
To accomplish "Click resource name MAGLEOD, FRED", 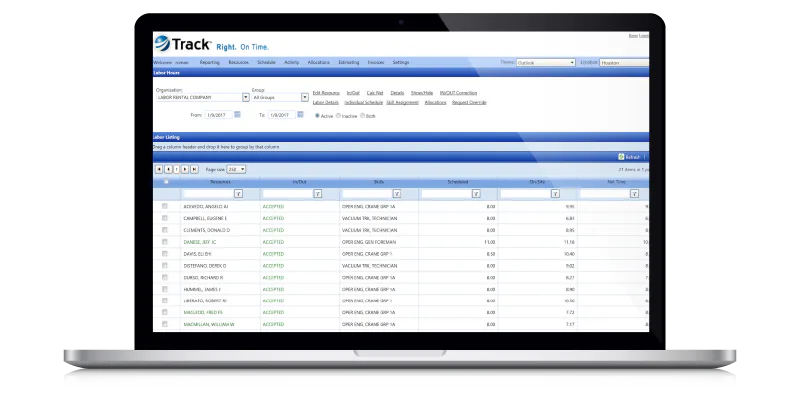I will click(203, 312).
